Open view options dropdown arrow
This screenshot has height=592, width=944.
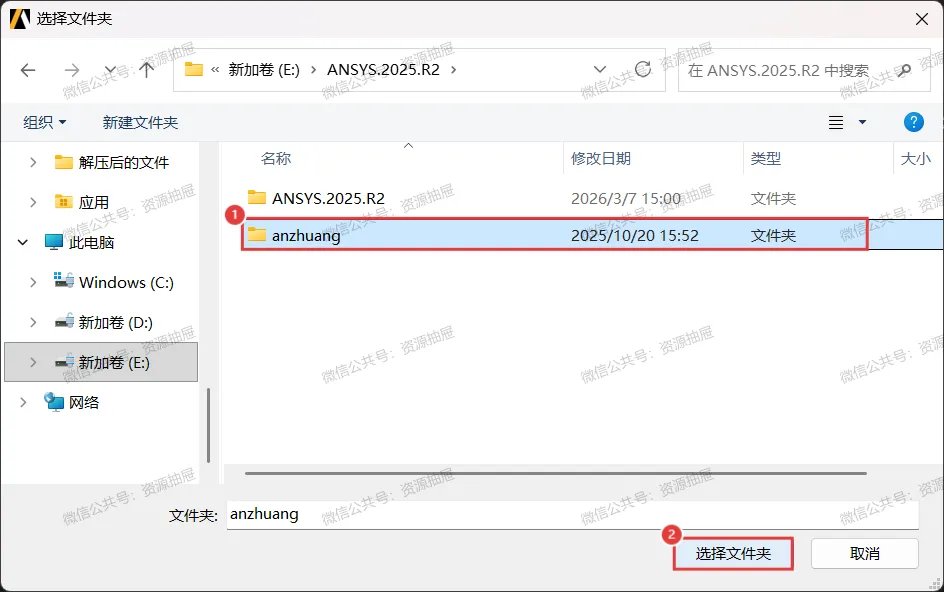[x=862, y=122]
